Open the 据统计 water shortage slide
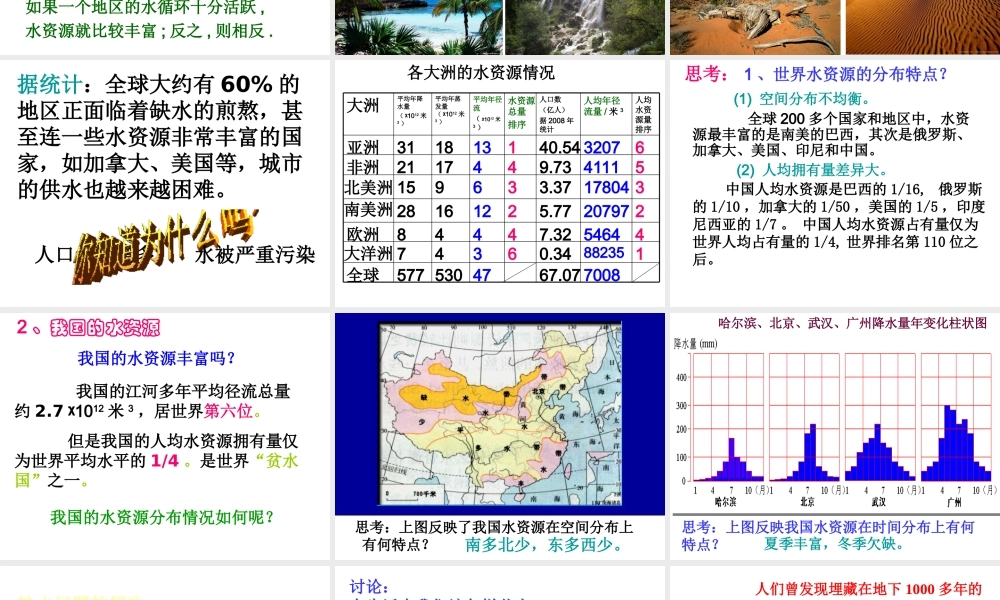Screen dimensions: 1000x600 click(165, 183)
